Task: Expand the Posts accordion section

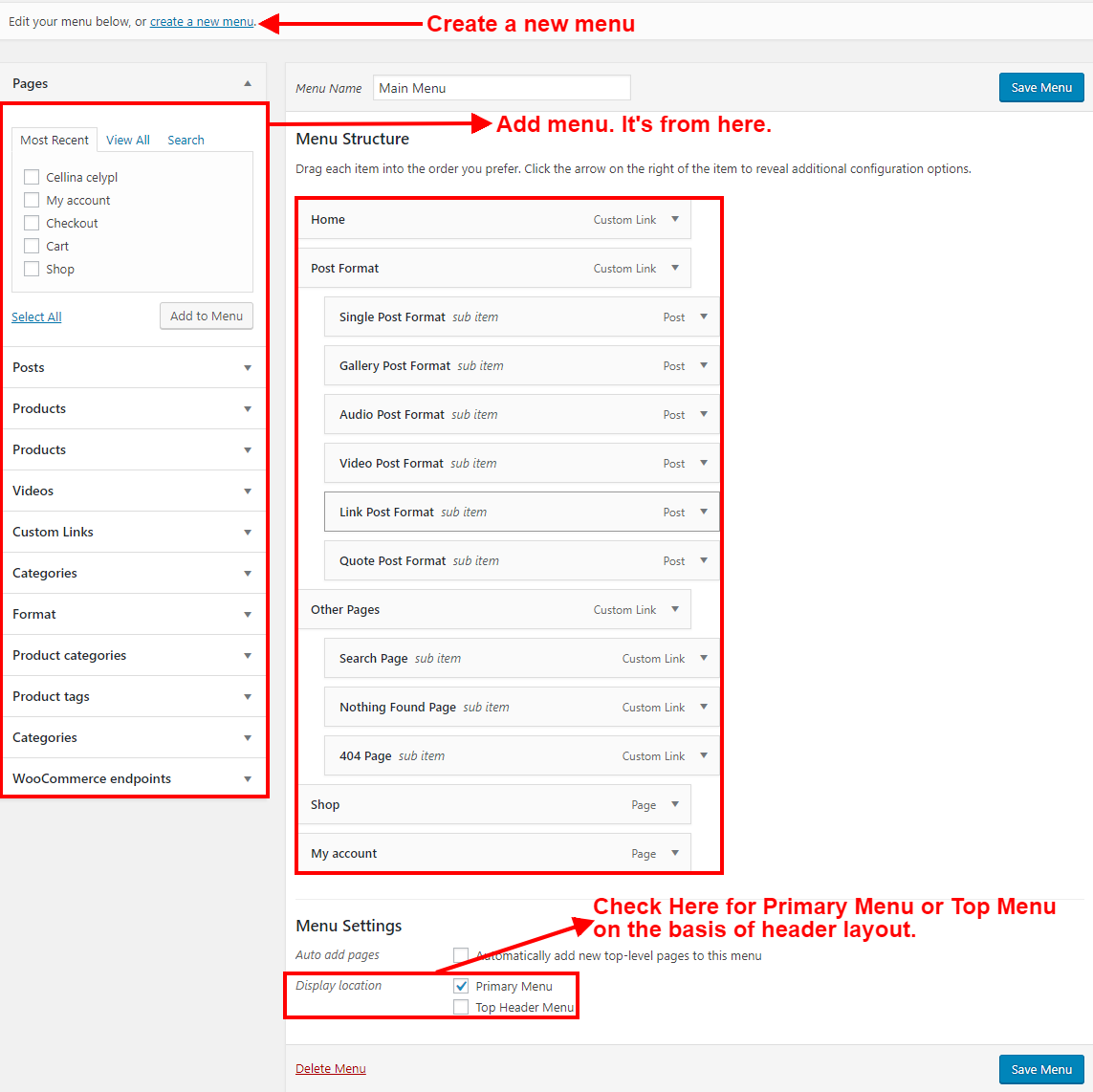Action: [x=134, y=367]
